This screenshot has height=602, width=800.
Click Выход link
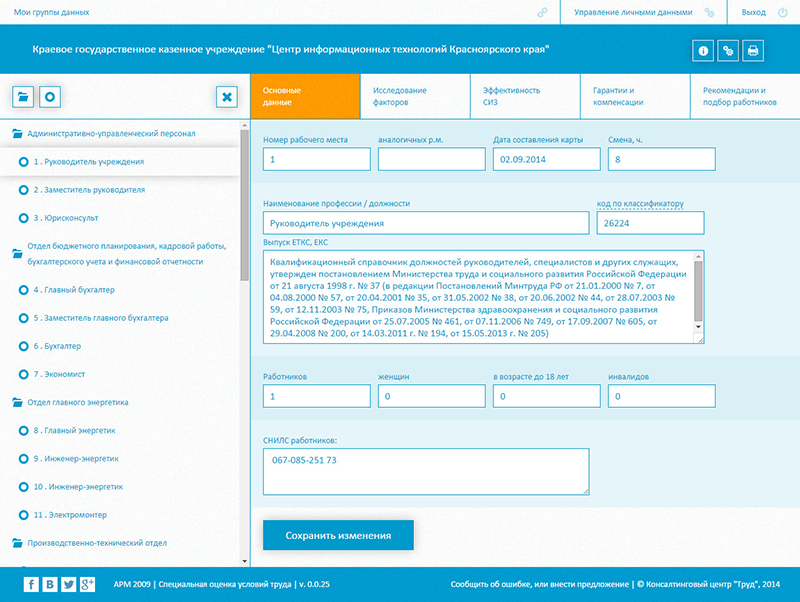(x=754, y=12)
